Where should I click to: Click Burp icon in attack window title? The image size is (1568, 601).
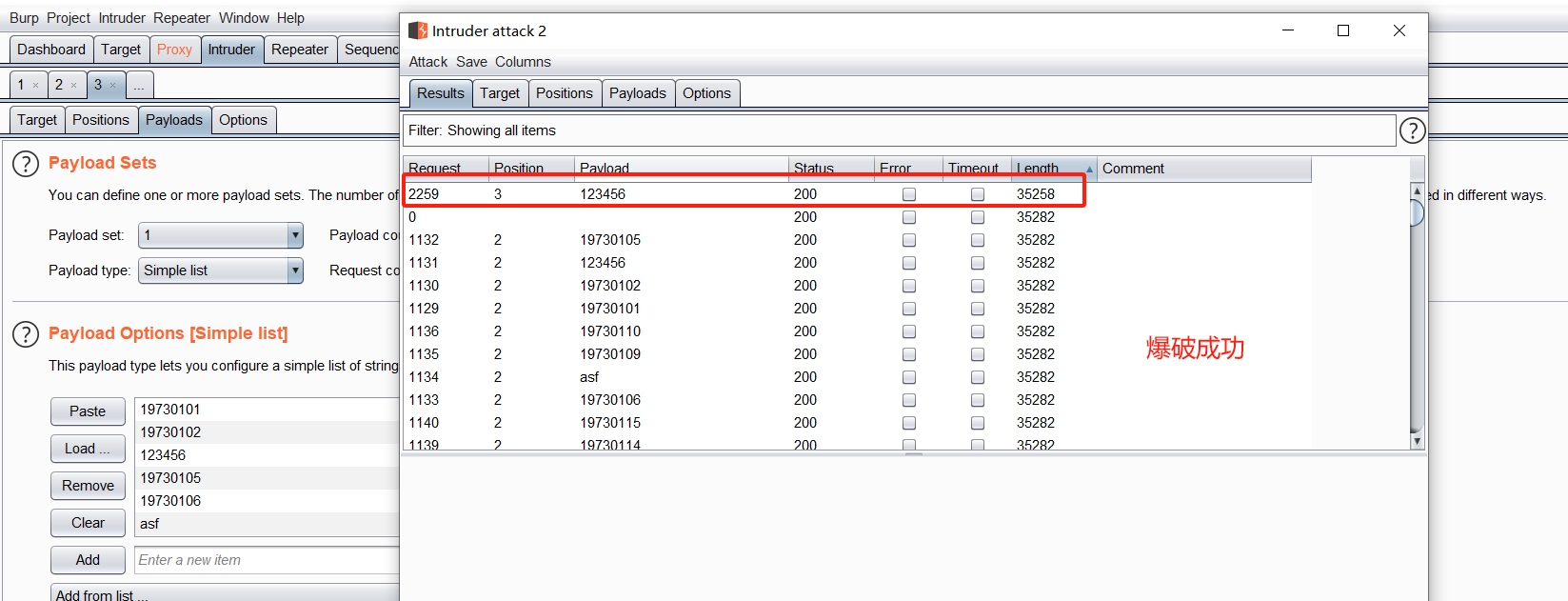pos(418,30)
